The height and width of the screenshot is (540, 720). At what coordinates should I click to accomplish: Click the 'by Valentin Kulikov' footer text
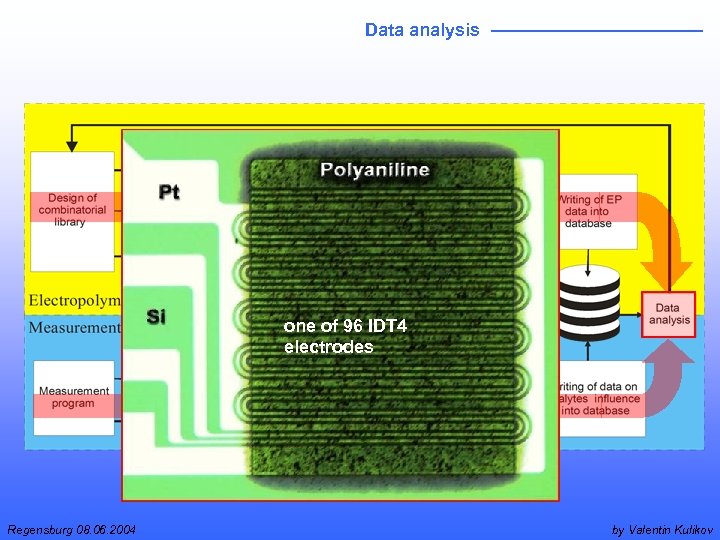pos(662,530)
